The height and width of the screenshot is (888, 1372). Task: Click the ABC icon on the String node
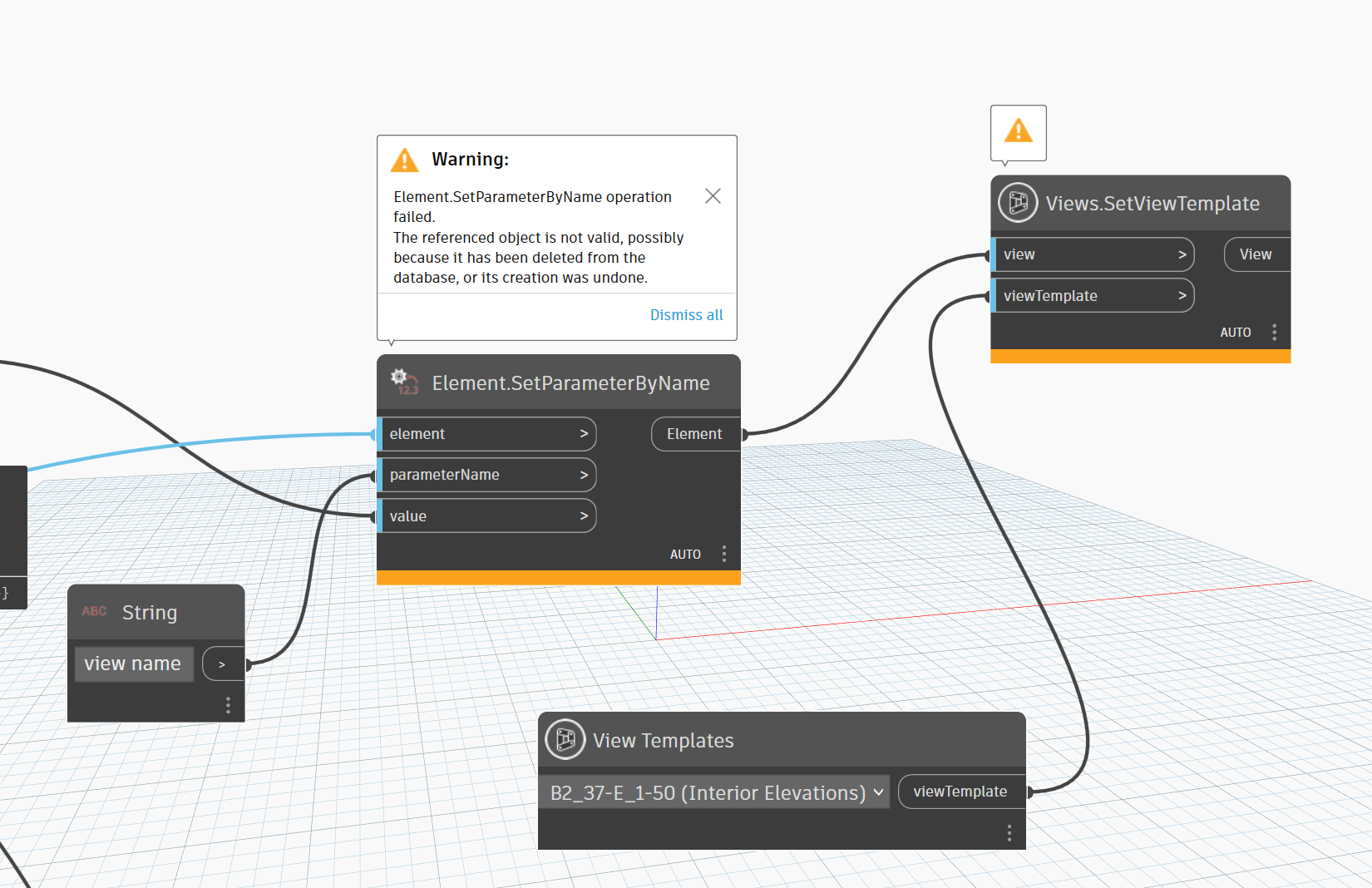point(94,611)
